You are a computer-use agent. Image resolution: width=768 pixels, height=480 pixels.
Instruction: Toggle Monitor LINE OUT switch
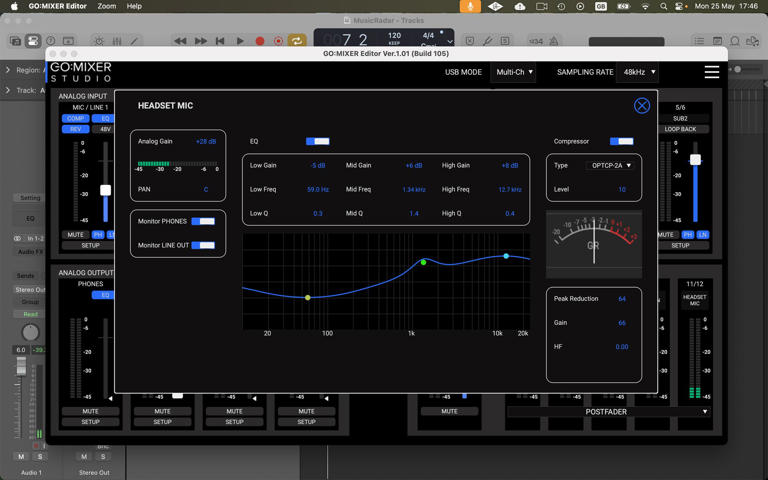[x=203, y=245]
